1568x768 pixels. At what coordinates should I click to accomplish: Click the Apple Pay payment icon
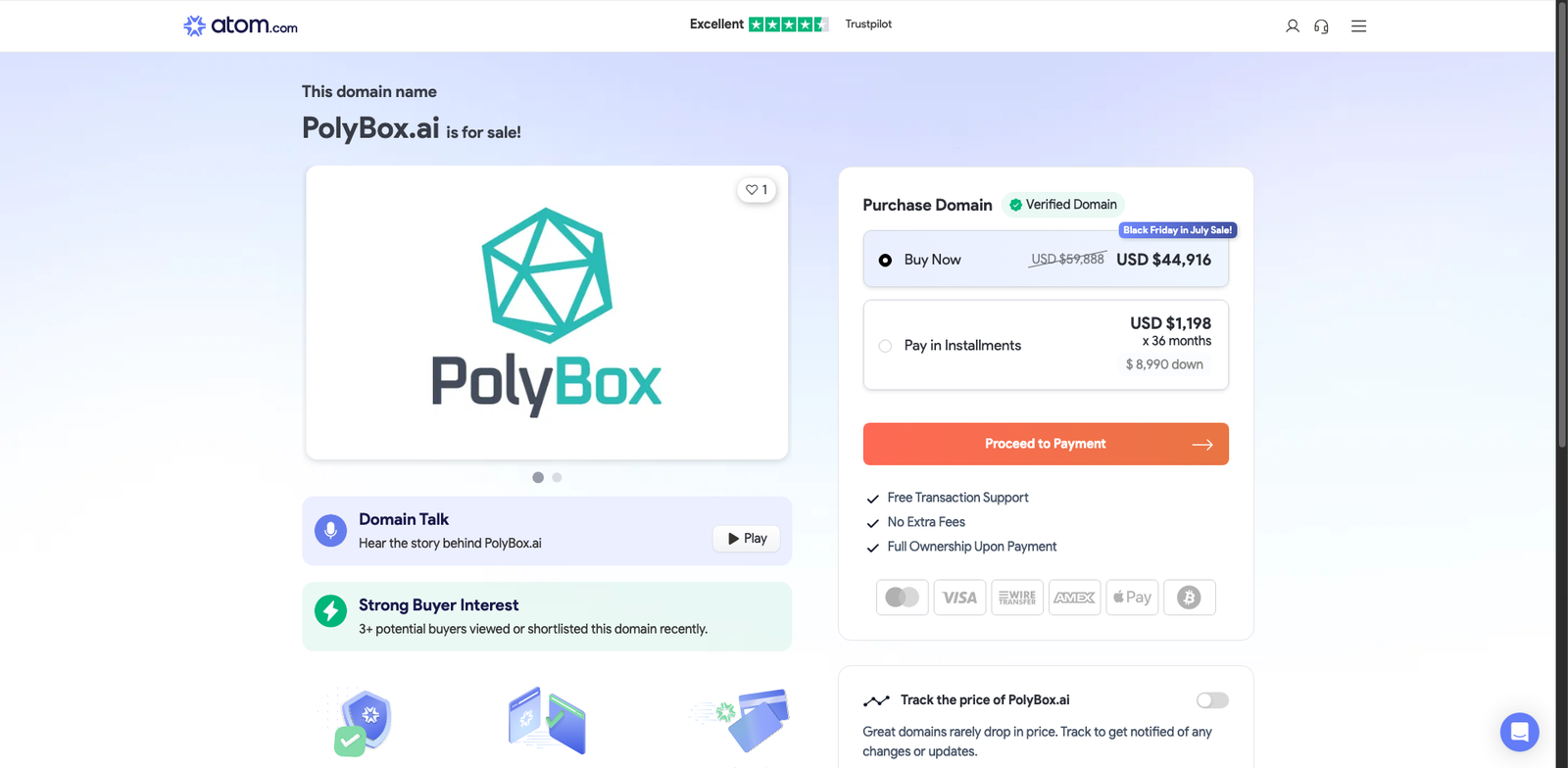pos(1132,598)
